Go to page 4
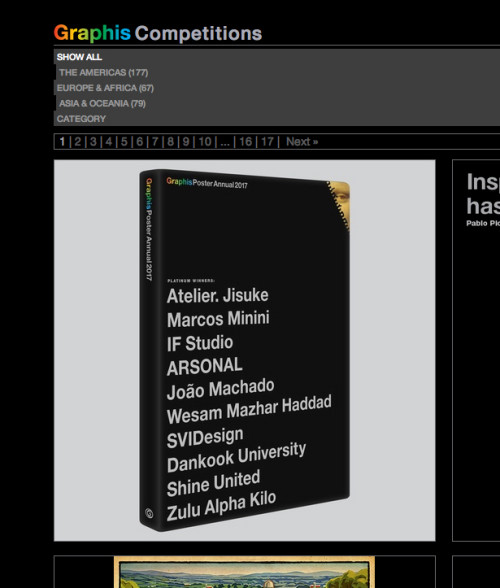The width and height of the screenshot is (500, 588). 109,142
